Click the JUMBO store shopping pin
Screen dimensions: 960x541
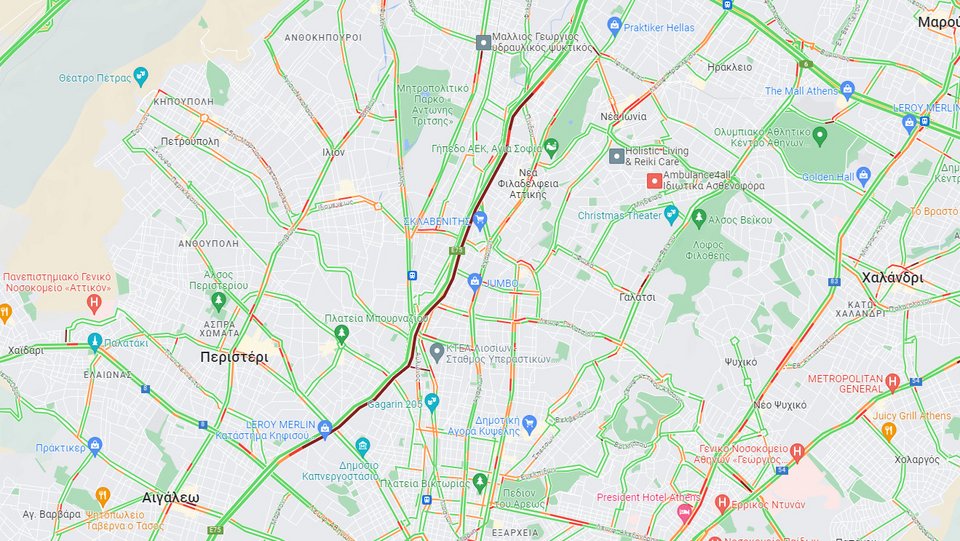[x=474, y=282]
